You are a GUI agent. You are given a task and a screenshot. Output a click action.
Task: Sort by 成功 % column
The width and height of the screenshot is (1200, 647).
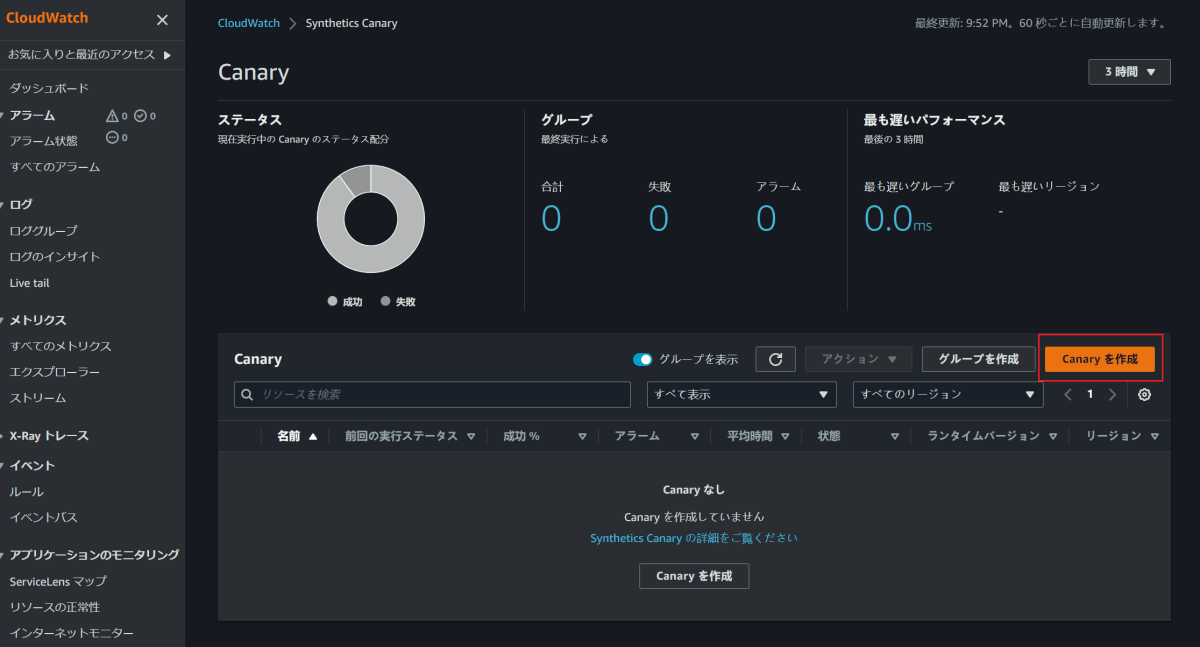(544, 436)
